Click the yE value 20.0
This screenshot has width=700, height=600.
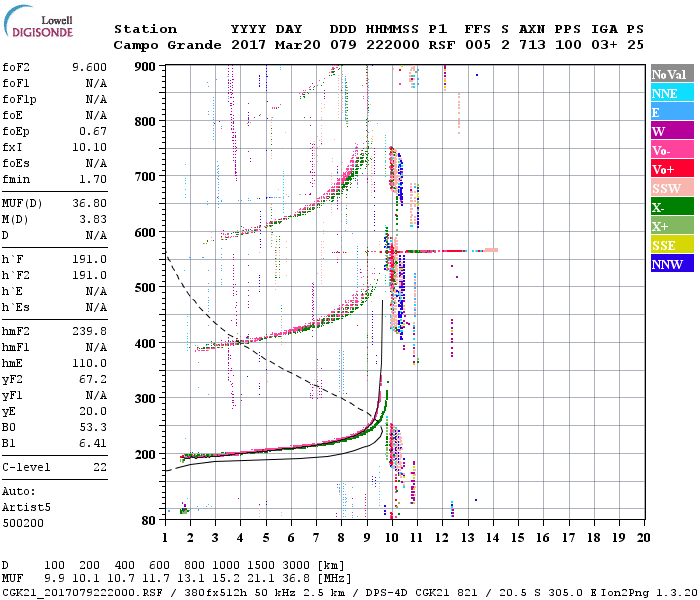pyautogui.click(x=93, y=411)
